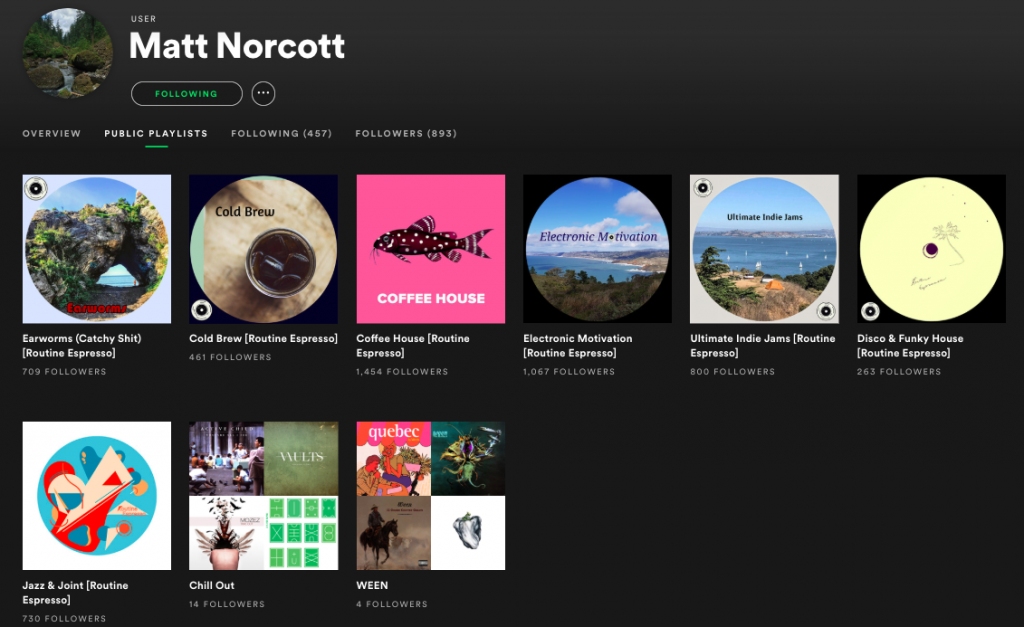Click the Ultimate Indie Jams playlist title

click(763, 346)
